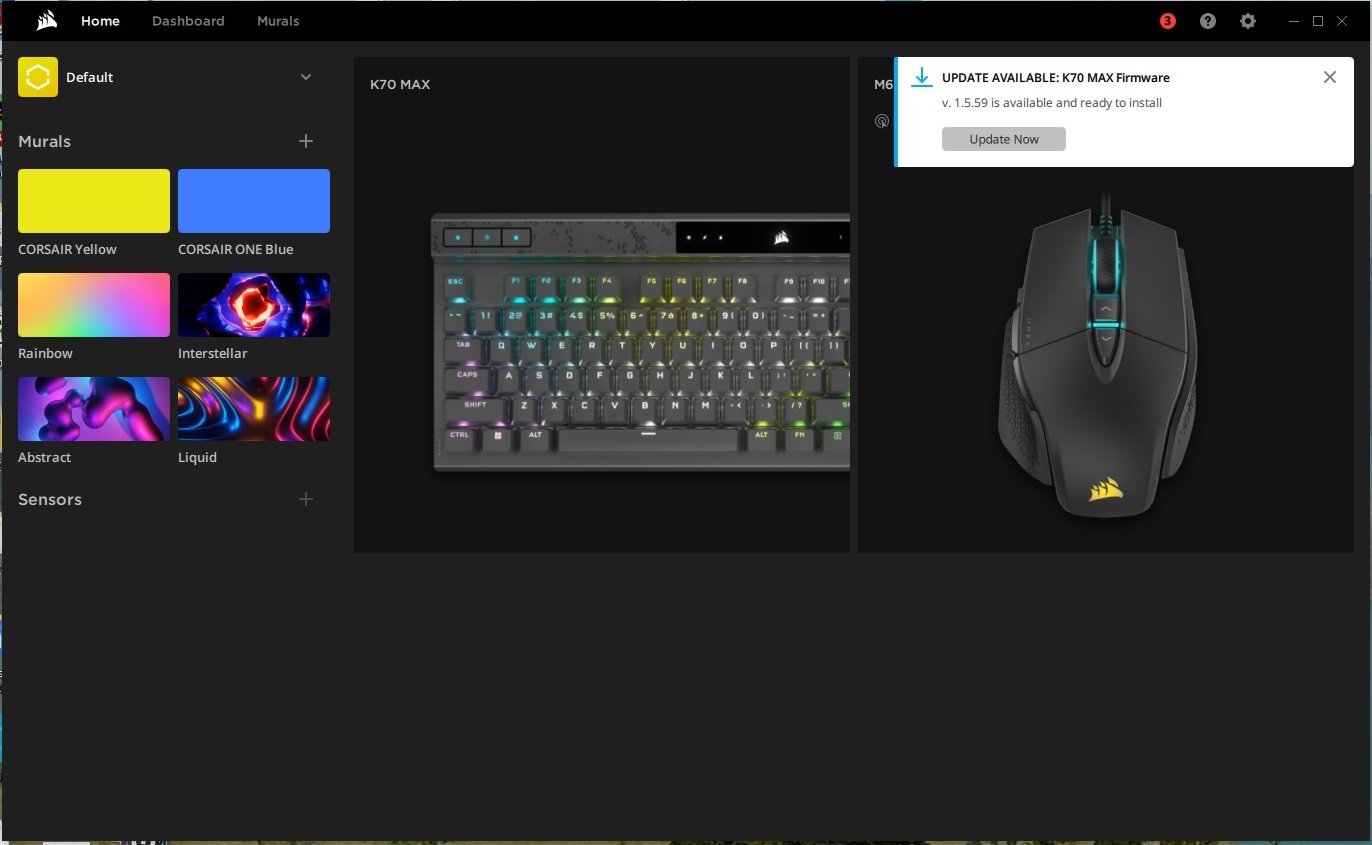The image size is (1372, 845).
Task: Open the help question mark icon
Action: click(x=1208, y=21)
